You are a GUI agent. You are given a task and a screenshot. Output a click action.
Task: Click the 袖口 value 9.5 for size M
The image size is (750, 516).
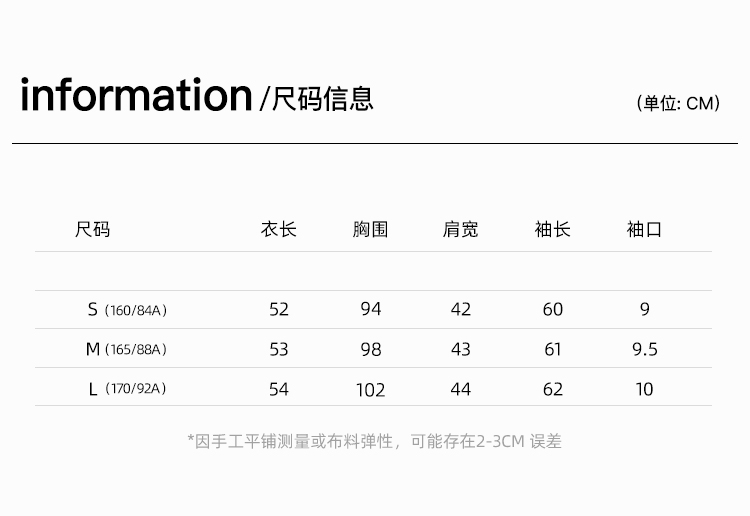point(645,349)
